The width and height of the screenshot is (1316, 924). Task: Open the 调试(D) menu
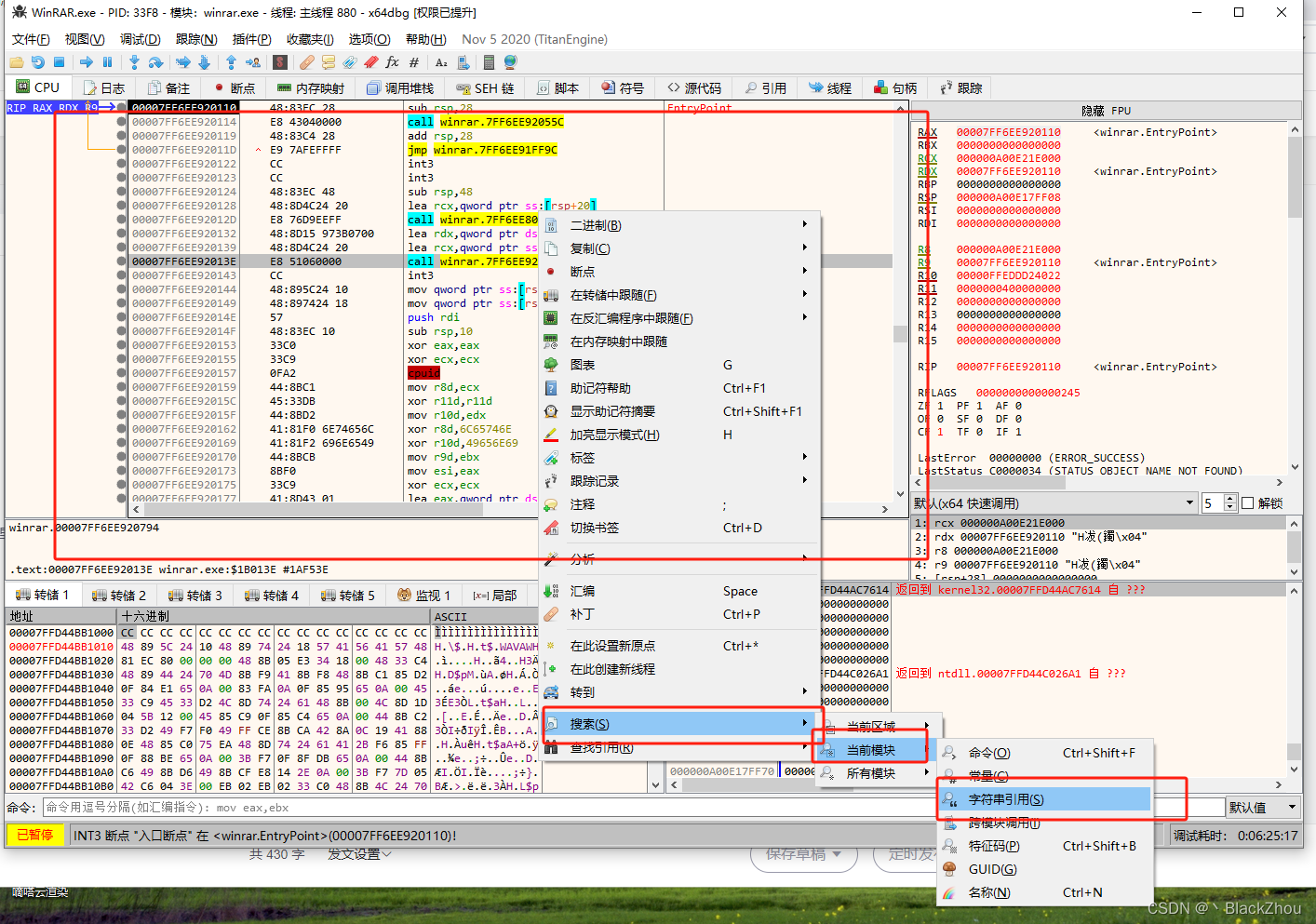coord(141,39)
